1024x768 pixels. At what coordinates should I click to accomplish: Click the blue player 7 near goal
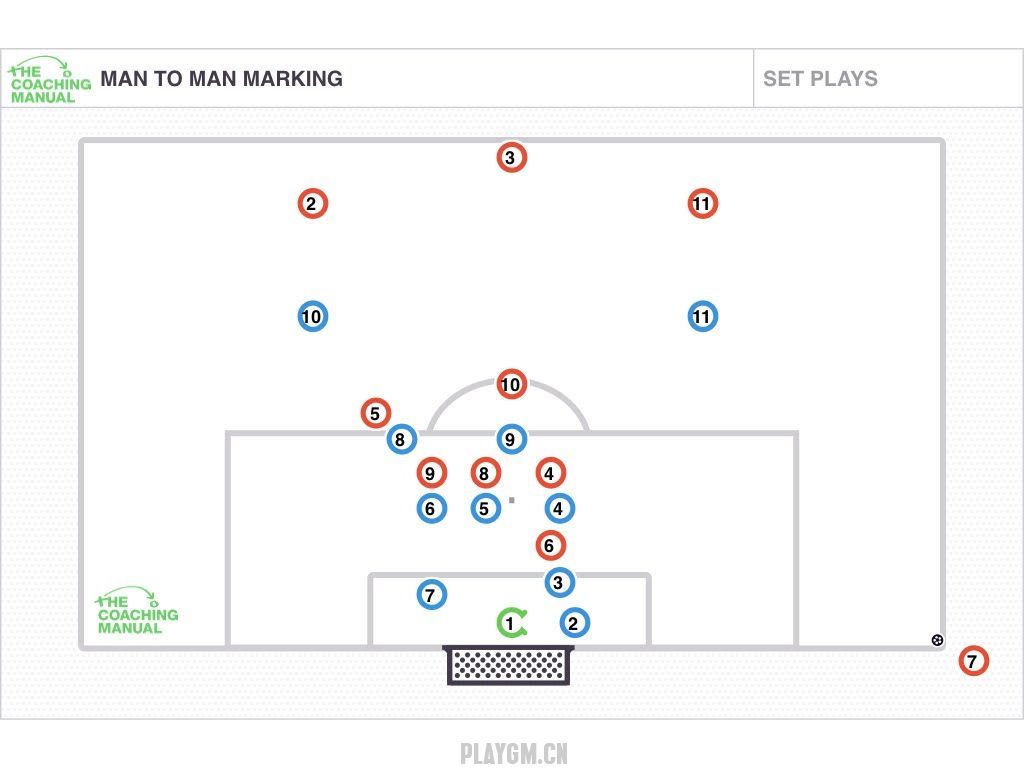tap(431, 595)
